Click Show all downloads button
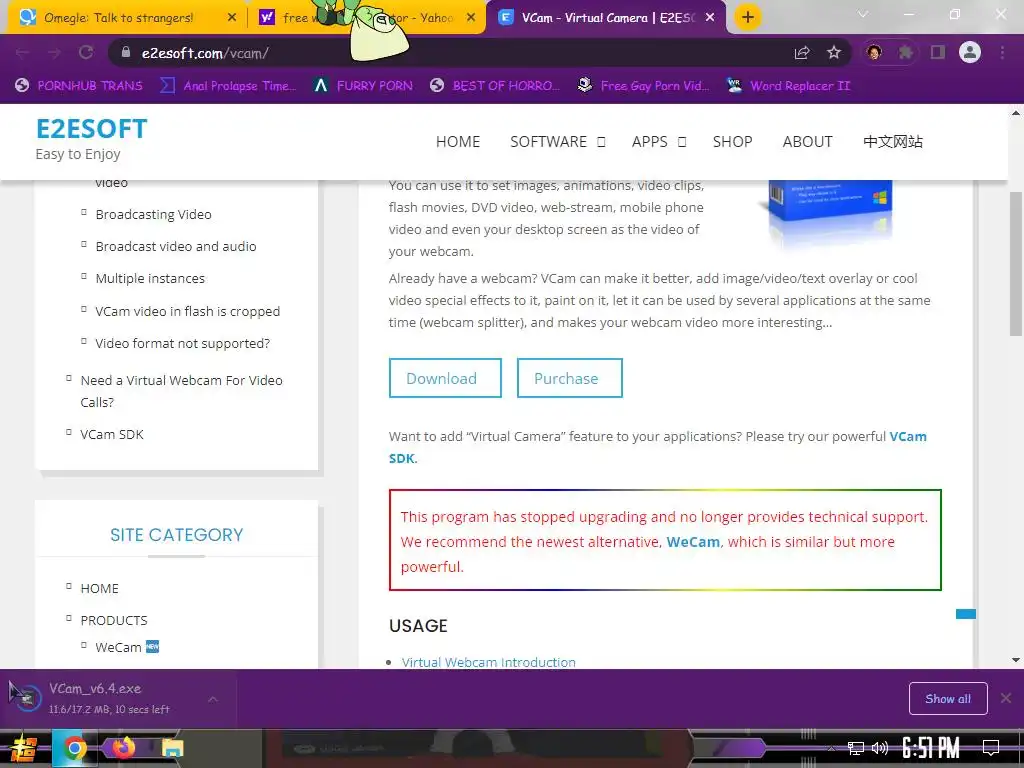The image size is (1024, 768). coord(948,699)
